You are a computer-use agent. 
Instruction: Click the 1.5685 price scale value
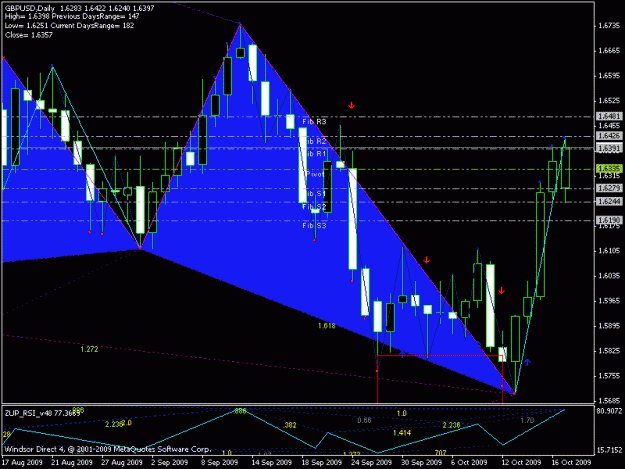pyautogui.click(x=609, y=401)
